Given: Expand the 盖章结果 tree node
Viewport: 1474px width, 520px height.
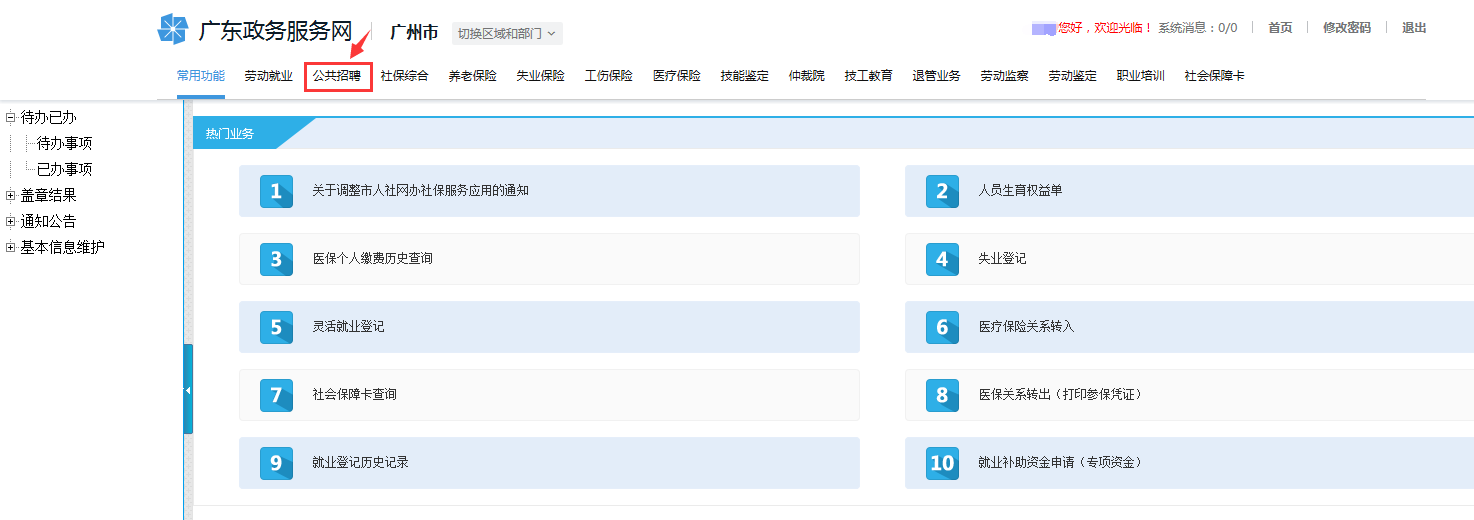Looking at the screenshot, I should pyautogui.click(x=10, y=195).
